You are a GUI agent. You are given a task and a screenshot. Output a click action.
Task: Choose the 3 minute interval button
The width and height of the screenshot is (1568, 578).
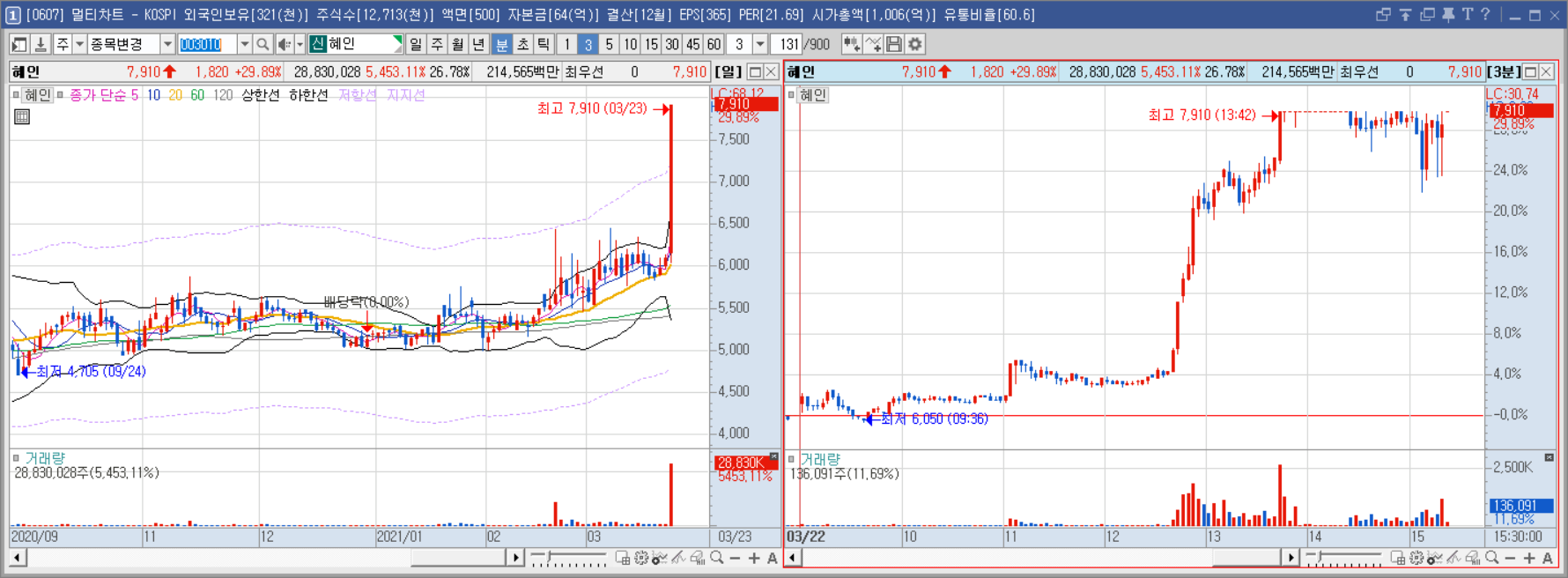coord(588,44)
